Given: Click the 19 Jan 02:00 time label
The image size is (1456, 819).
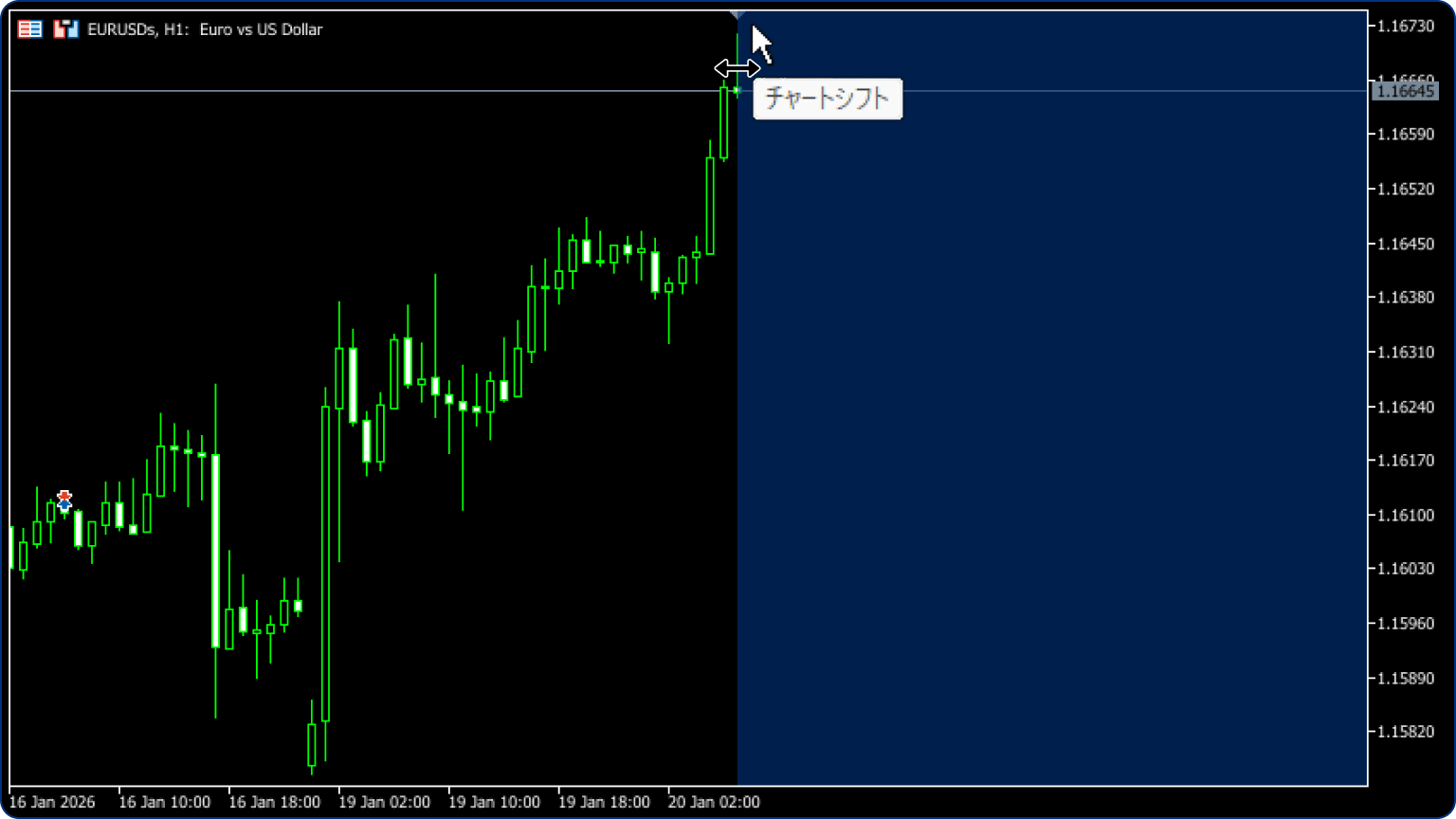Looking at the screenshot, I should pyautogui.click(x=384, y=802).
